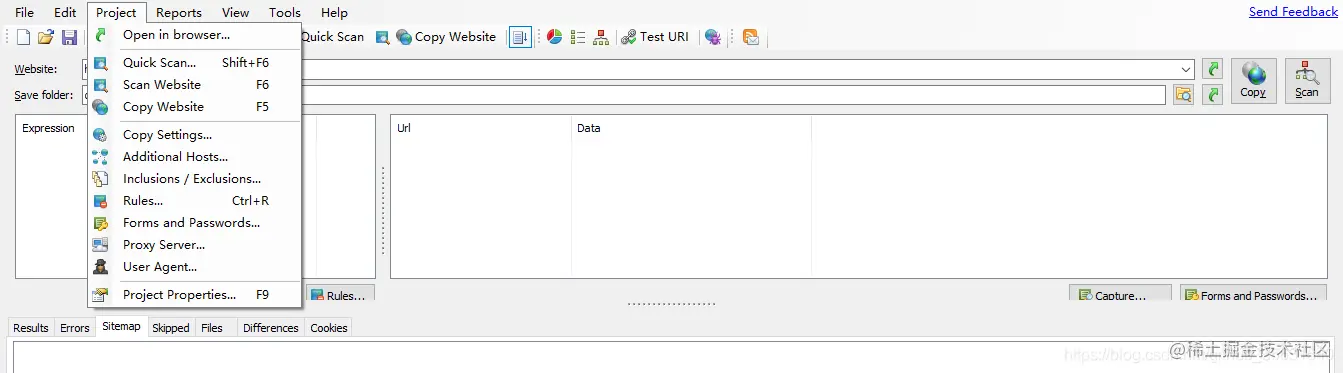Screen dimensions: 1343x373
Task: Choose Scan Website from Project menu
Action: [x=195, y=85]
